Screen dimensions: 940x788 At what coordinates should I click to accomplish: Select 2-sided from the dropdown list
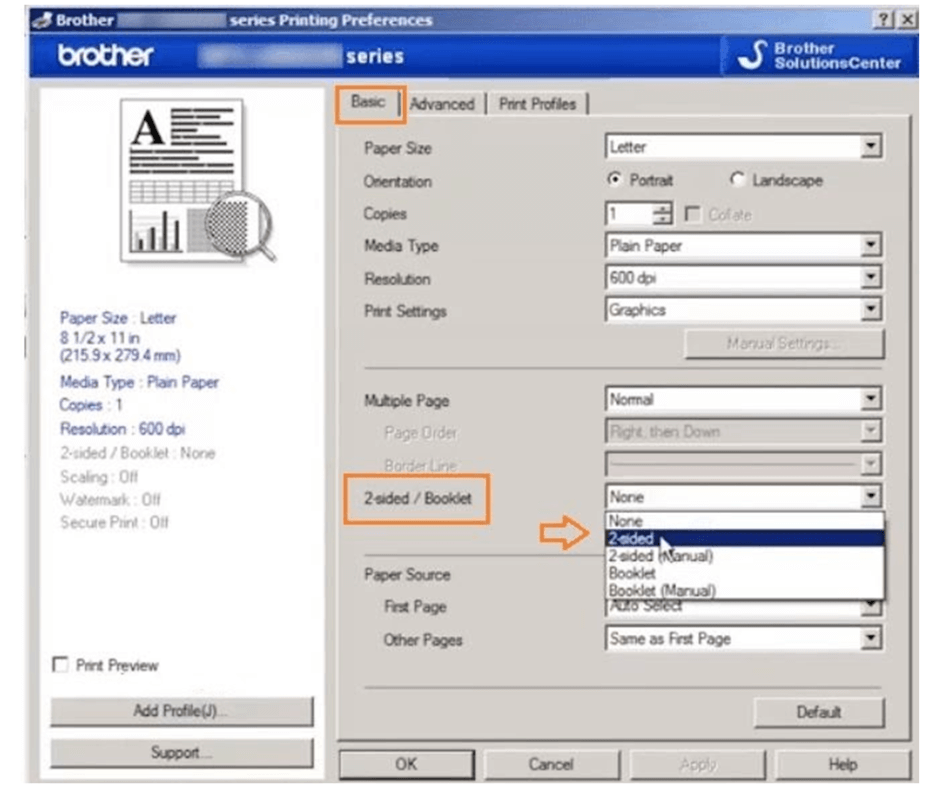pos(632,538)
